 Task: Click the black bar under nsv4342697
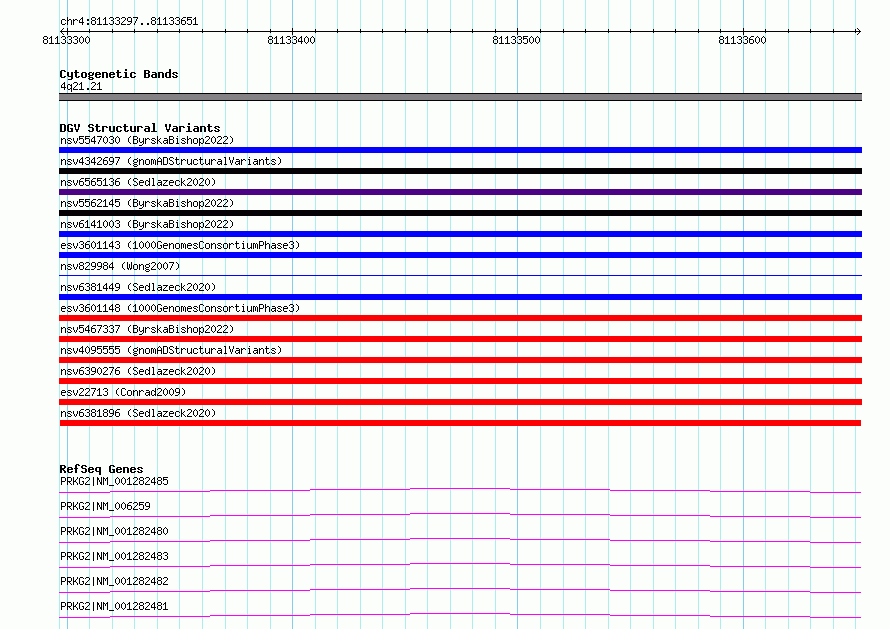coord(460,171)
